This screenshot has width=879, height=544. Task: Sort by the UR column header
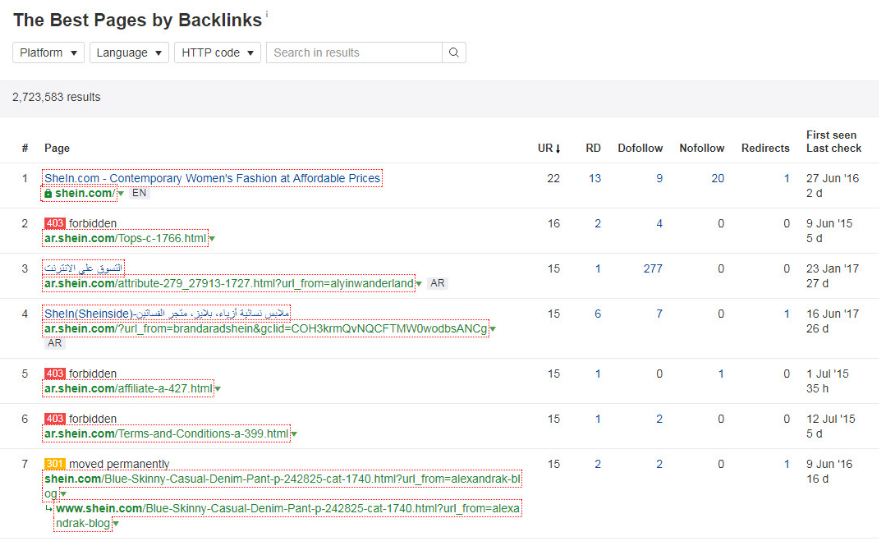pyautogui.click(x=549, y=148)
